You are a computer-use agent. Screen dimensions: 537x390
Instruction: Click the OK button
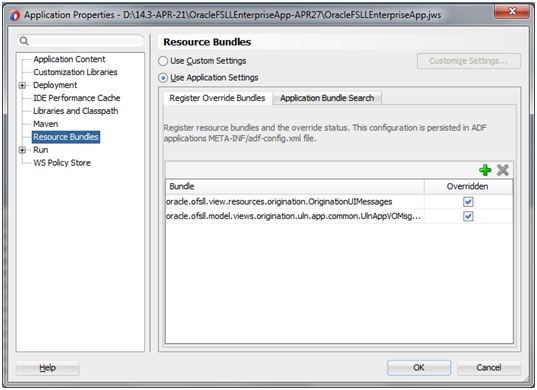click(x=419, y=367)
